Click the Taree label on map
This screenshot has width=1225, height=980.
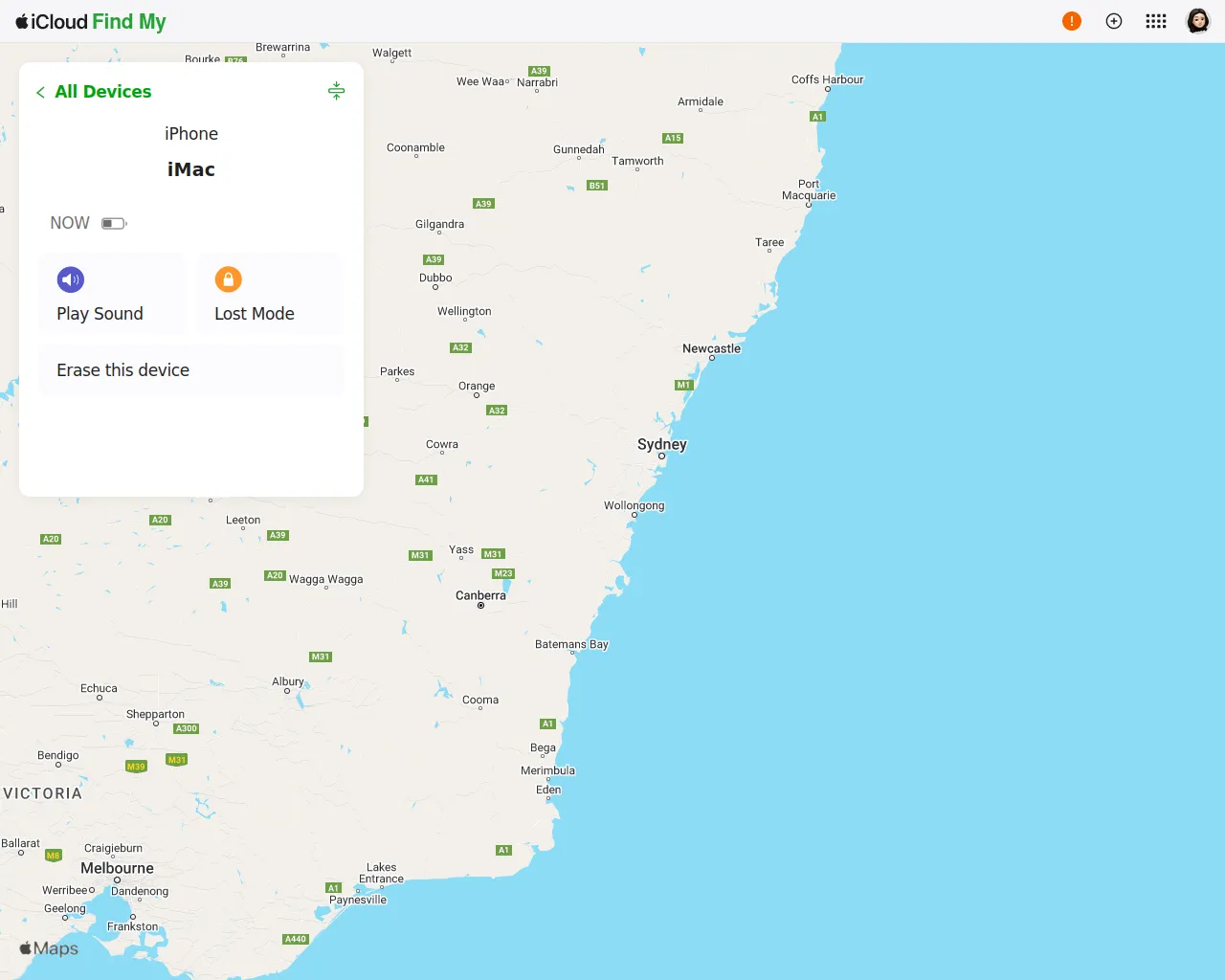click(769, 242)
